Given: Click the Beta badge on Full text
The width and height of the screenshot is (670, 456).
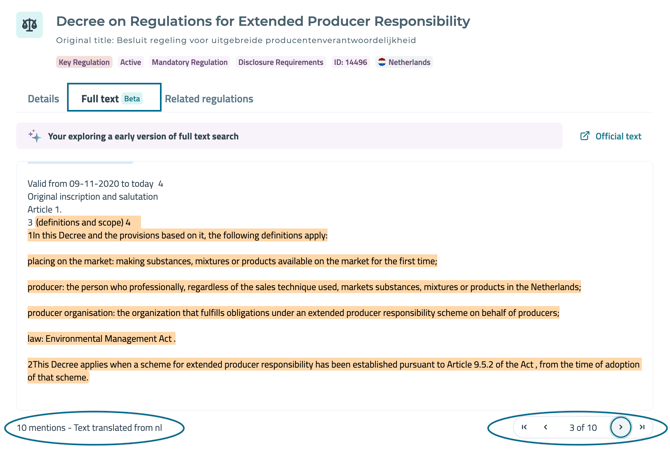Looking at the screenshot, I should click(132, 99).
